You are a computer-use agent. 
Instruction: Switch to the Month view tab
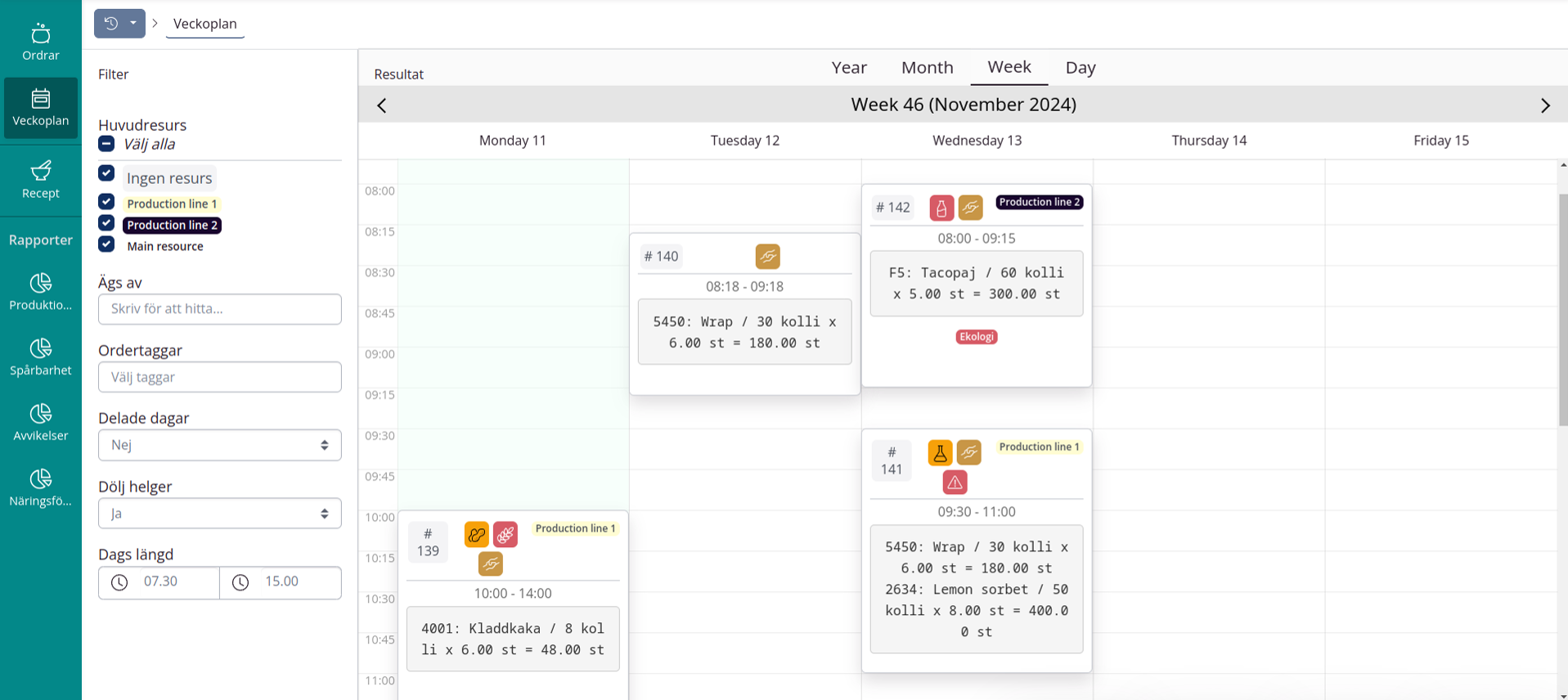(927, 67)
